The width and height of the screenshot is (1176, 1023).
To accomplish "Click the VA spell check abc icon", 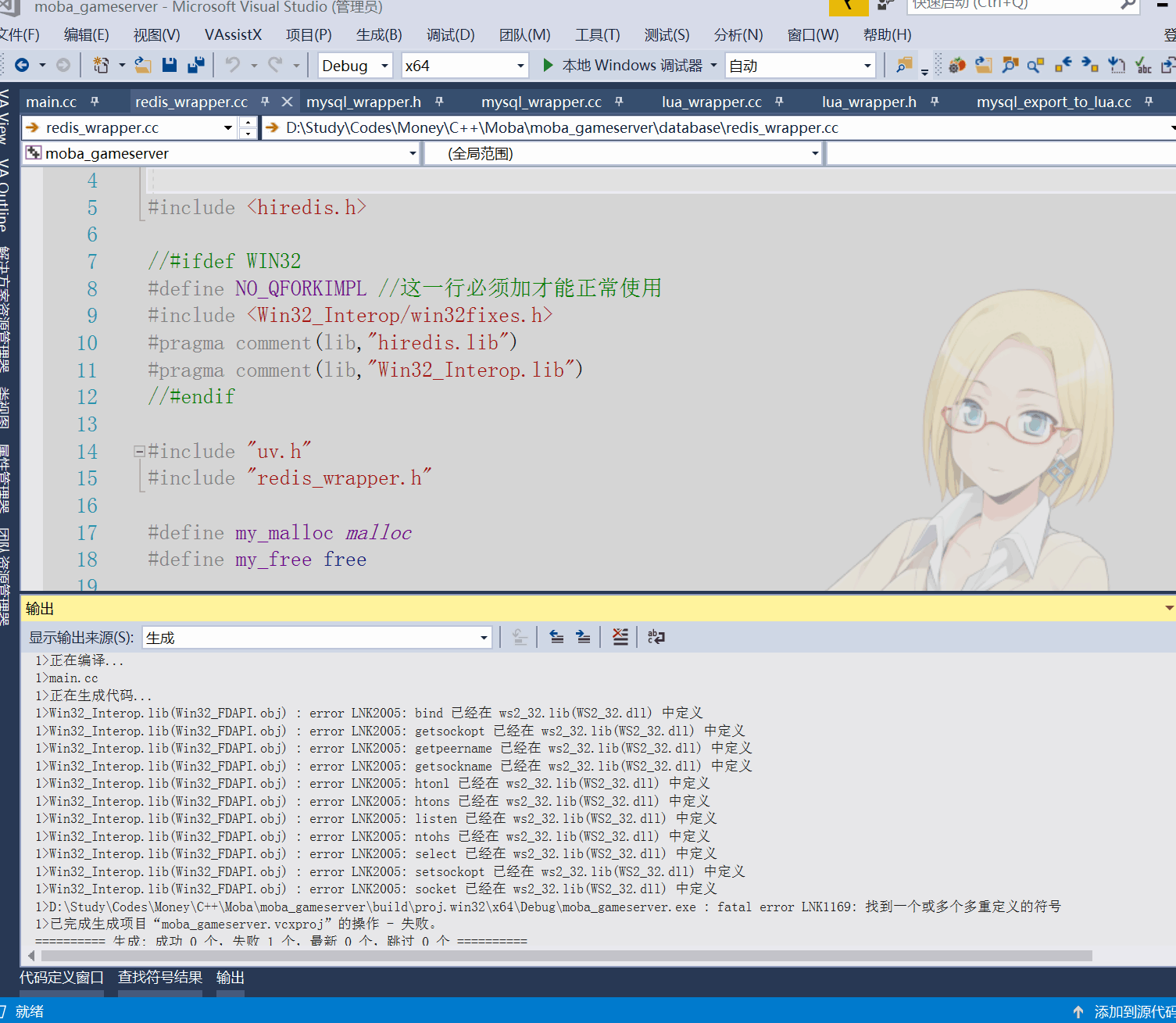I will click(x=1143, y=66).
